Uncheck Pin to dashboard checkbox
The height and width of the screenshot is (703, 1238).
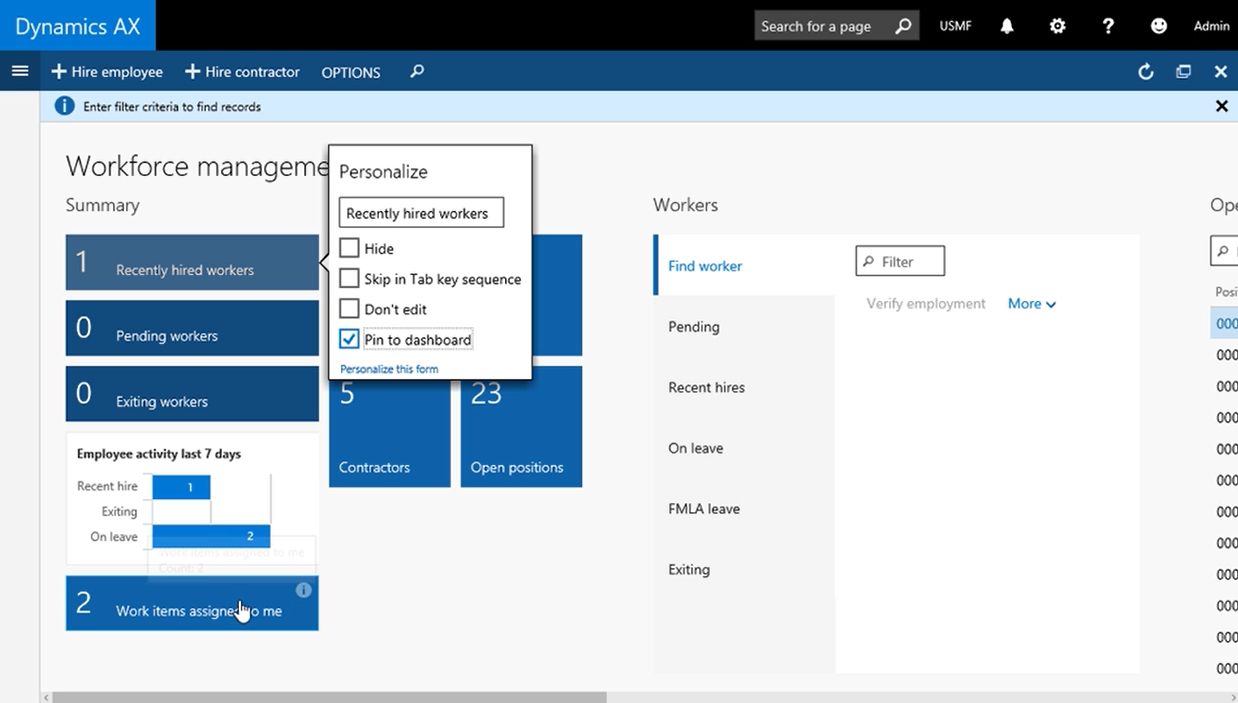coord(349,340)
